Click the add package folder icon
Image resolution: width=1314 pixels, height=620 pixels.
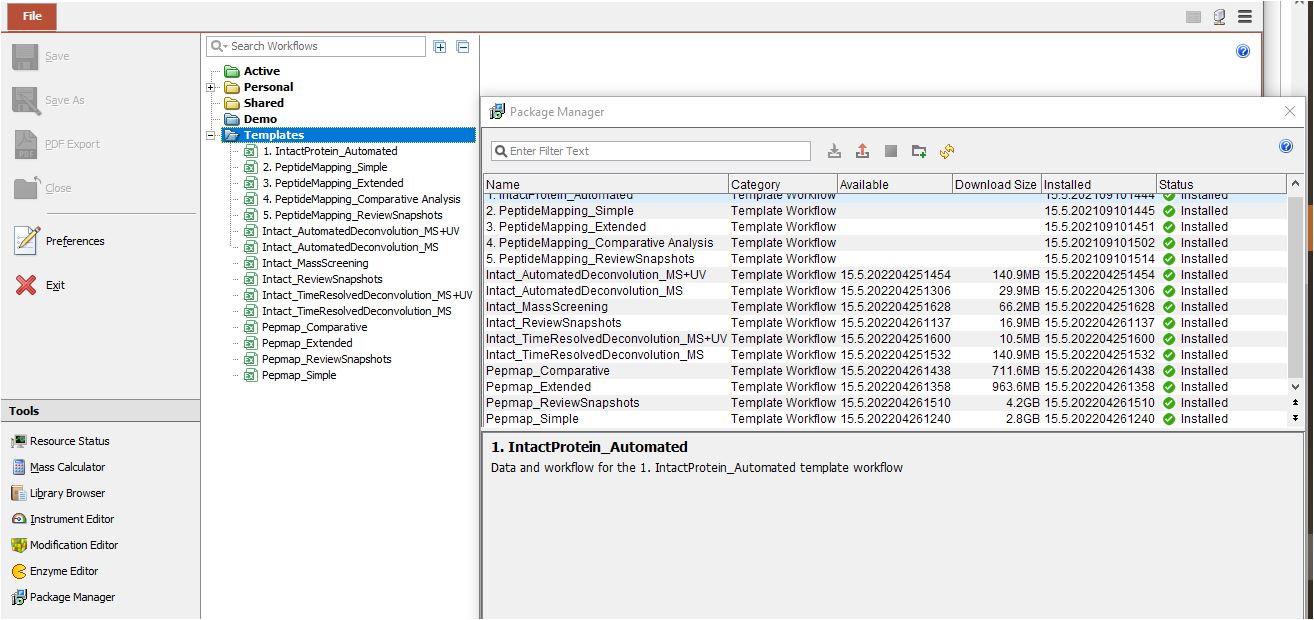(x=919, y=151)
